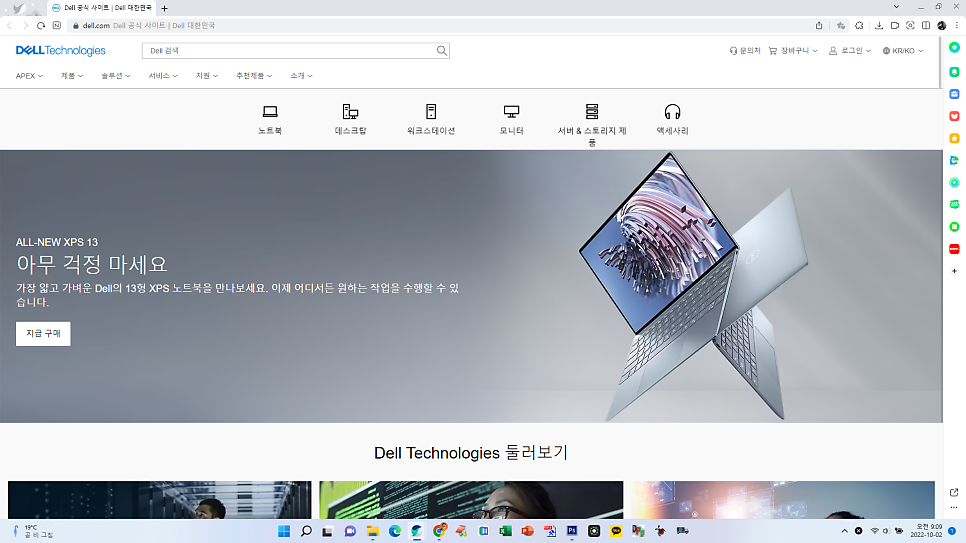The image size is (966, 543).
Task: Open the KakaoTalk taskbar icon
Action: pyautogui.click(x=616, y=531)
